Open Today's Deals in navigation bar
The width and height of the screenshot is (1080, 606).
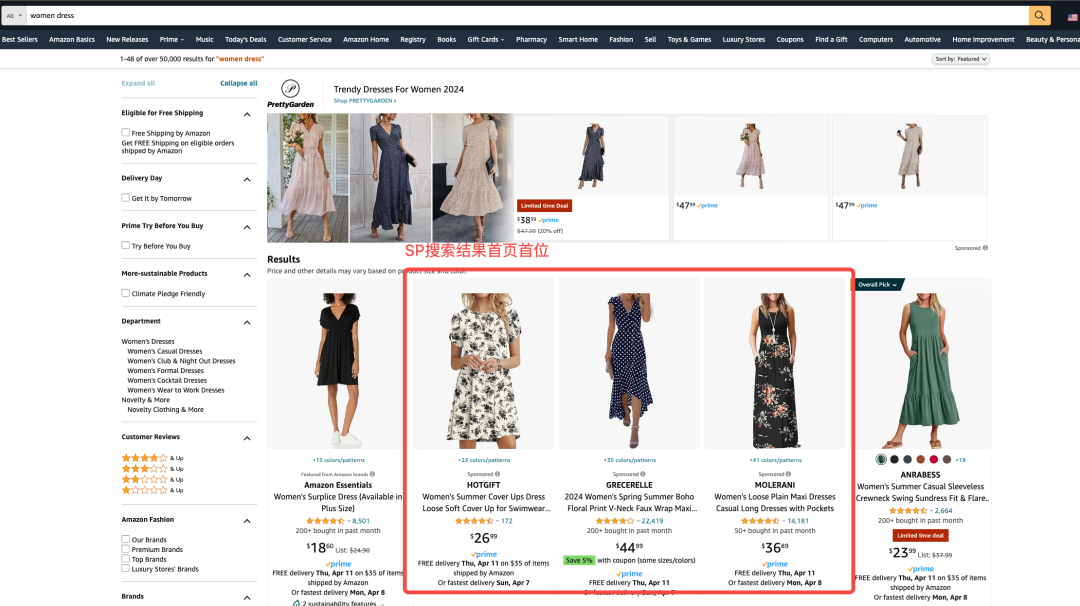245,40
